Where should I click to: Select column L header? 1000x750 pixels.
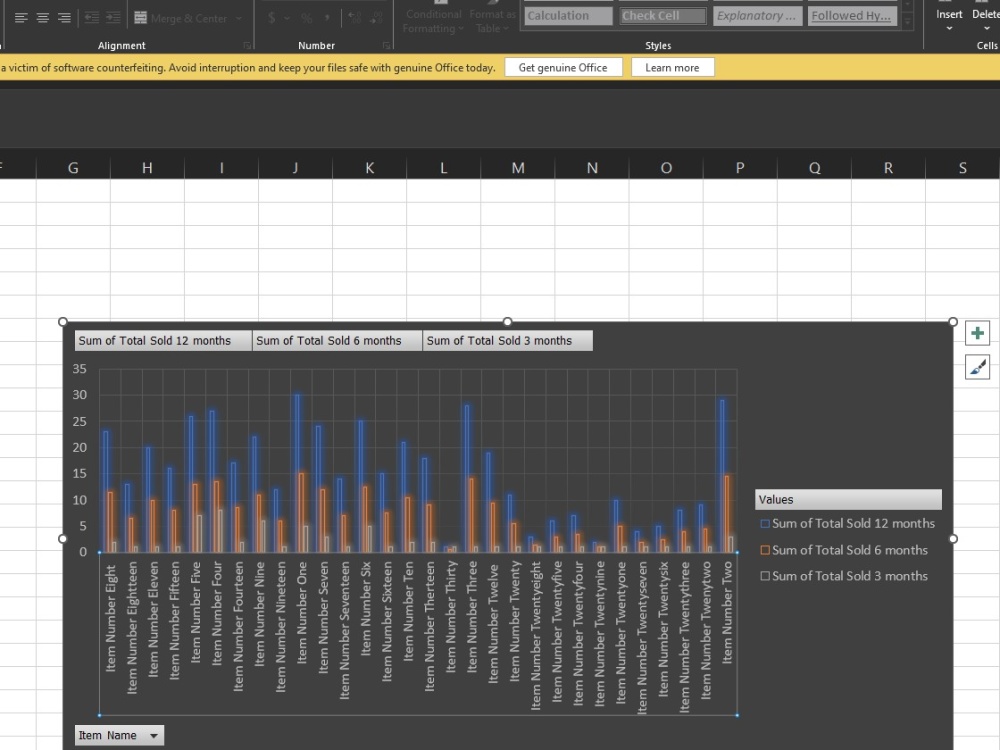[x=443, y=168]
